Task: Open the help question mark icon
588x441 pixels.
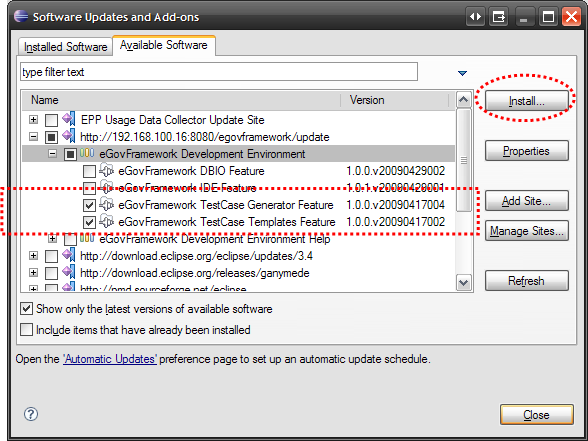Action: point(31,414)
